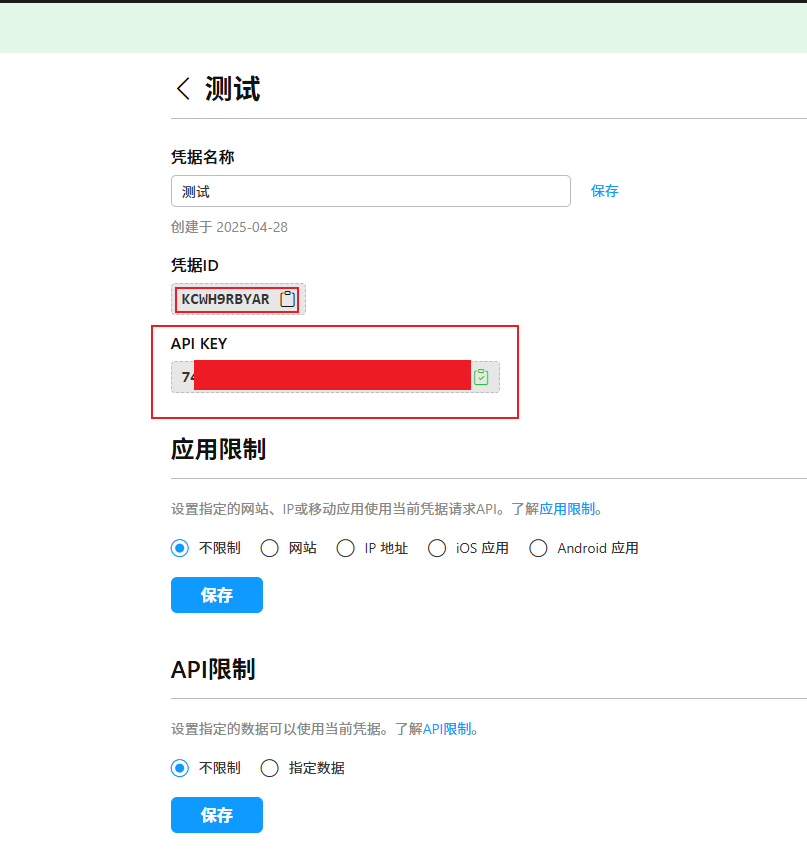Click the 创建于 2025-04-28 date text
This screenshot has height=859, width=807.
click(229, 227)
